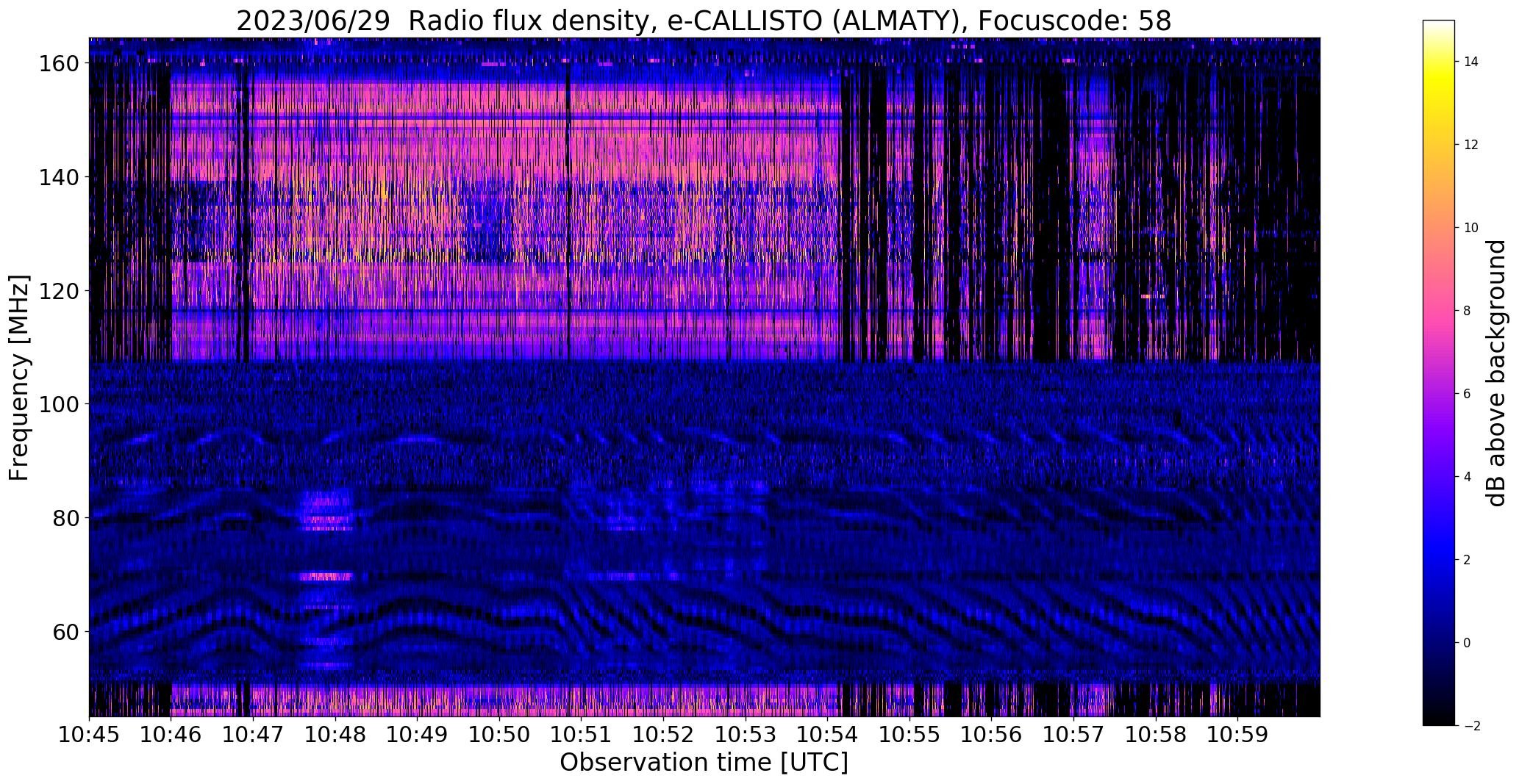Click the 120 frequency tick label

[58, 291]
